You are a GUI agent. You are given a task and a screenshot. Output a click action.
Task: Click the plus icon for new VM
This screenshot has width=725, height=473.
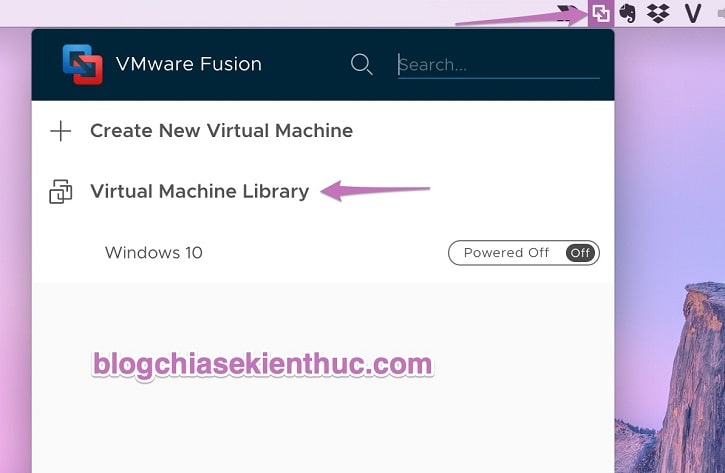61,131
